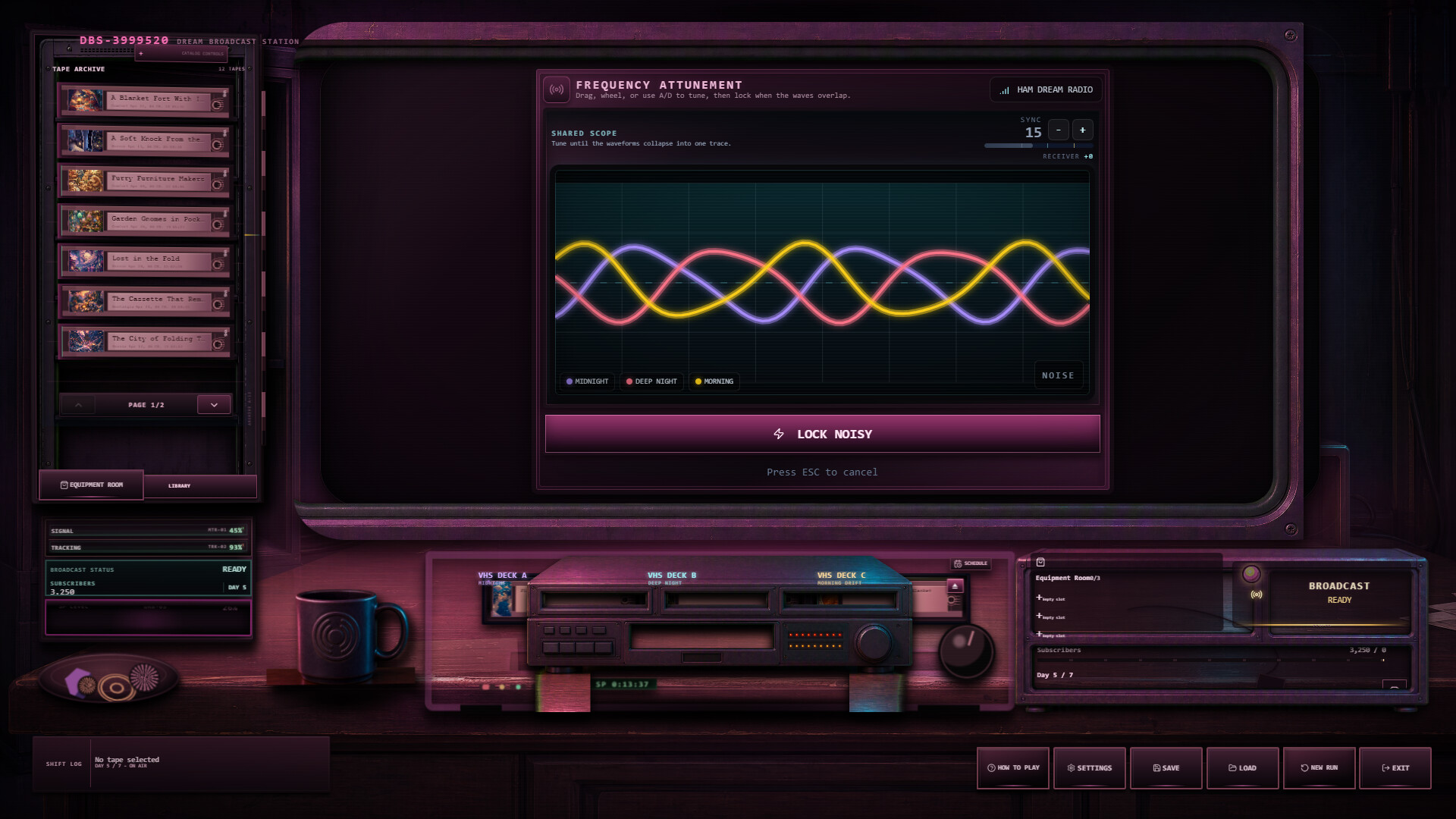This screenshot has width=1456, height=819.
Task: Select VHS Deck C label
Action: tap(841, 576)
